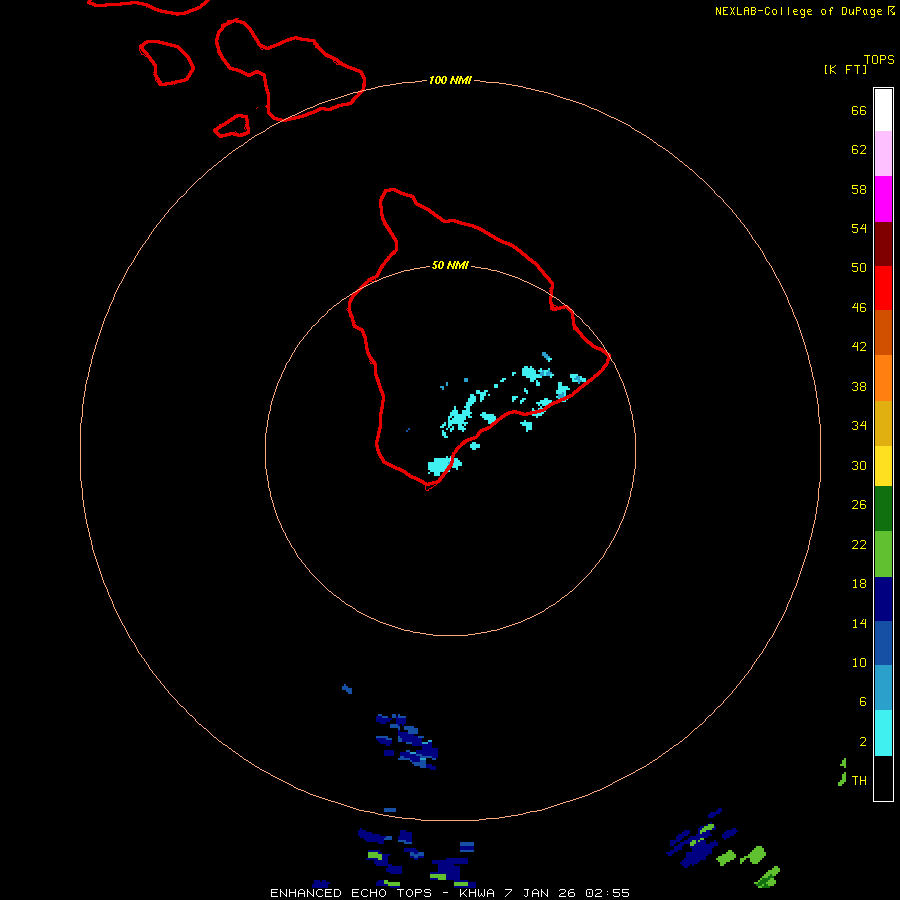
Task: Click the yellow legend swatch
Action: (883, 466)
